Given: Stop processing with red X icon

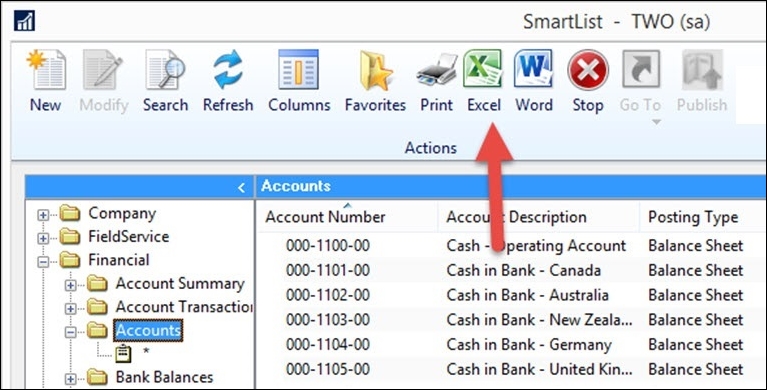Looking at the screenshot, I should 587,81.
